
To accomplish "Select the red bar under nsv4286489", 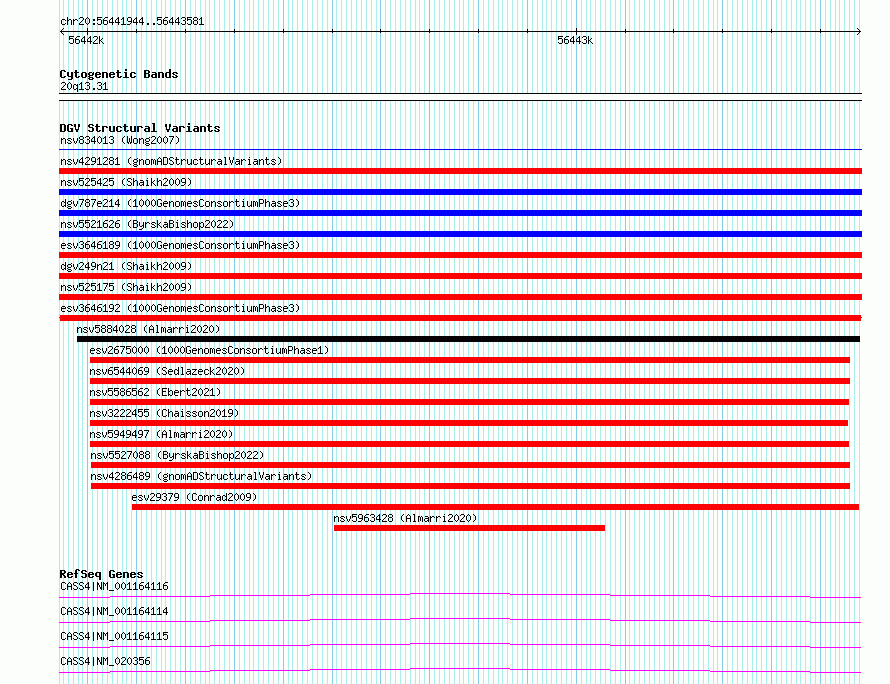I will tap(470, 486).
